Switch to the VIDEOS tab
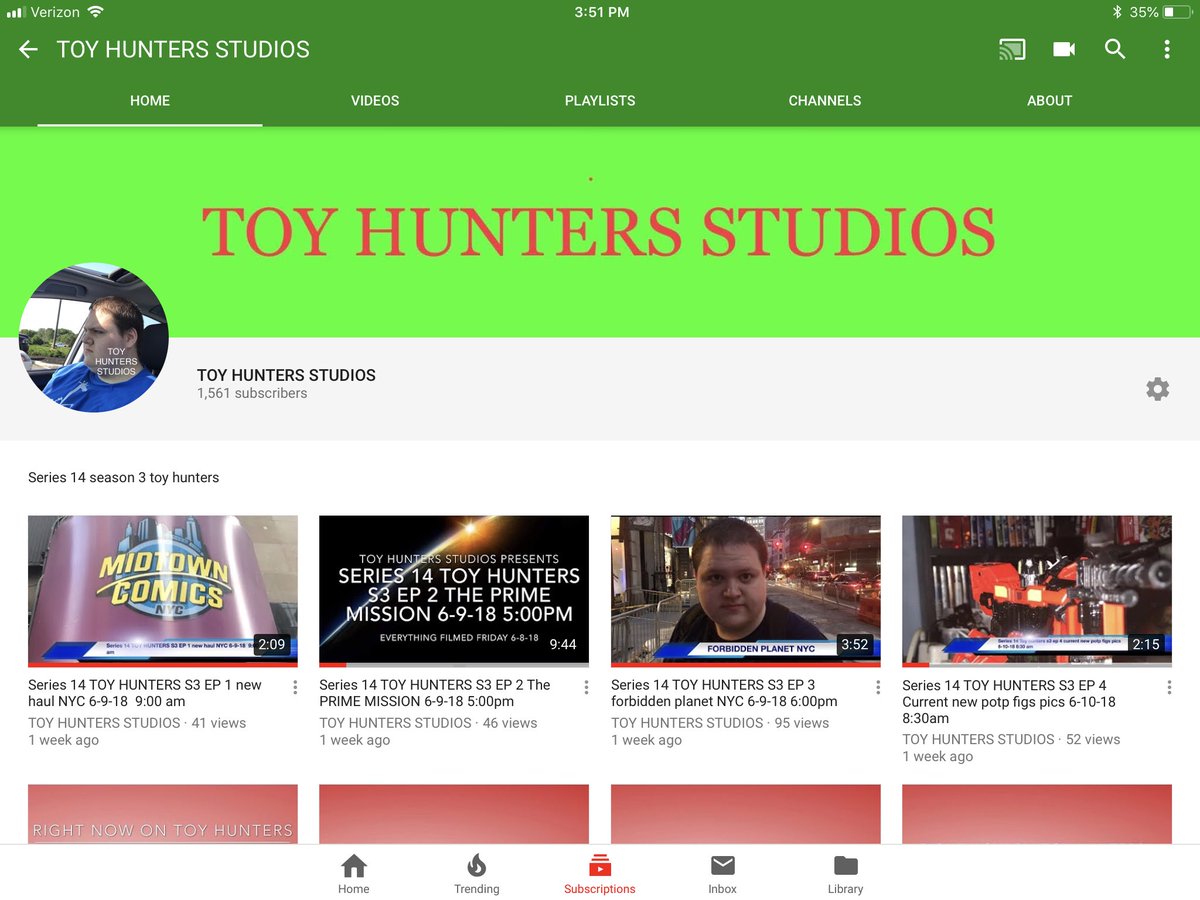This screenshot has height=900, width=1200. pos(375,100)
